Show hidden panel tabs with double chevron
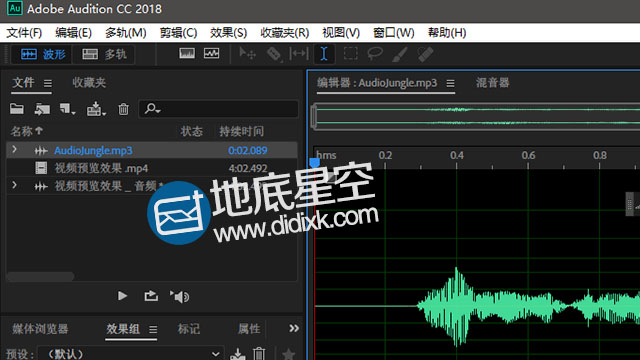This screenshot has height=360, width=640. (294, 328)
